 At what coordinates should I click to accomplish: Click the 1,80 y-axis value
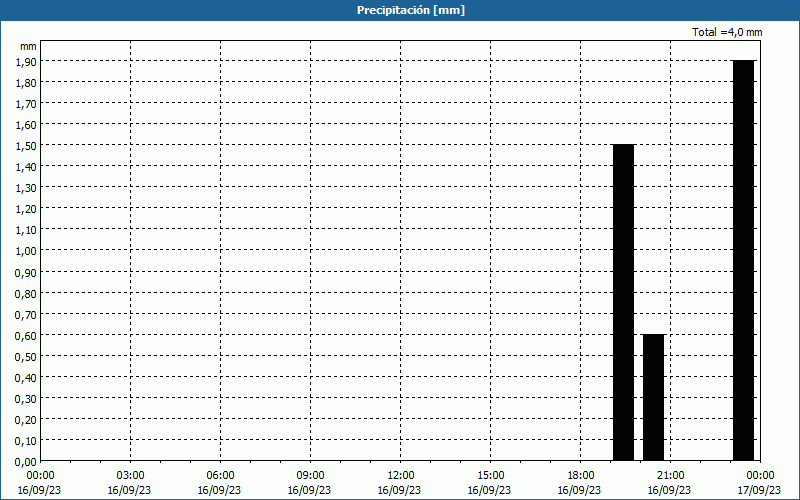(x=26, y=82)
